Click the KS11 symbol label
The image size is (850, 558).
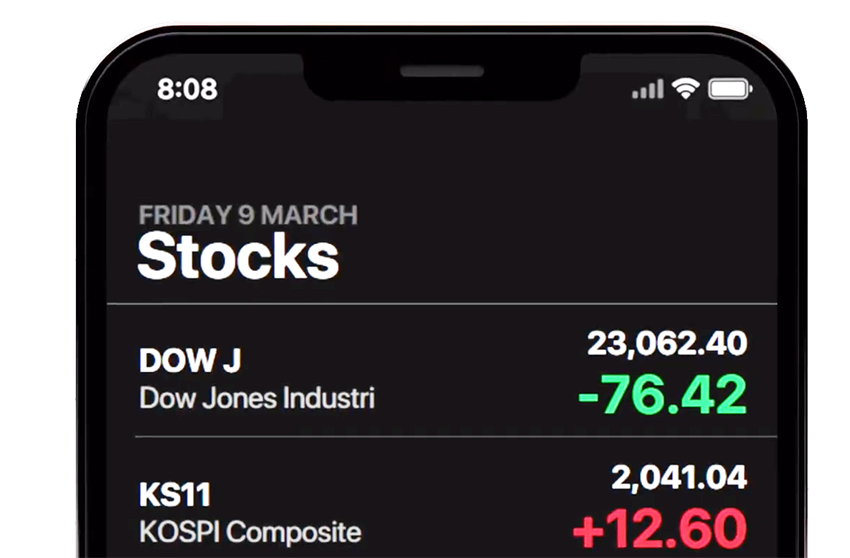(175, 495)
